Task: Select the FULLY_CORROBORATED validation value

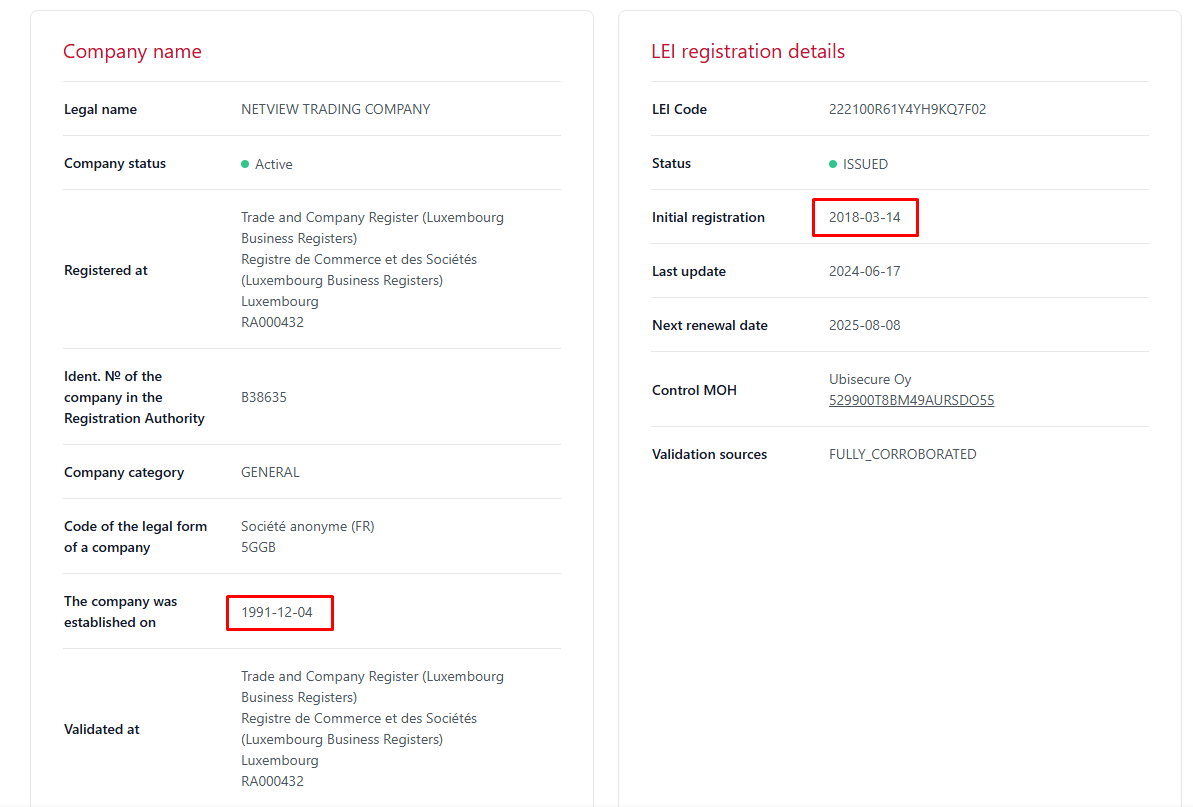Action: point(902,455)
